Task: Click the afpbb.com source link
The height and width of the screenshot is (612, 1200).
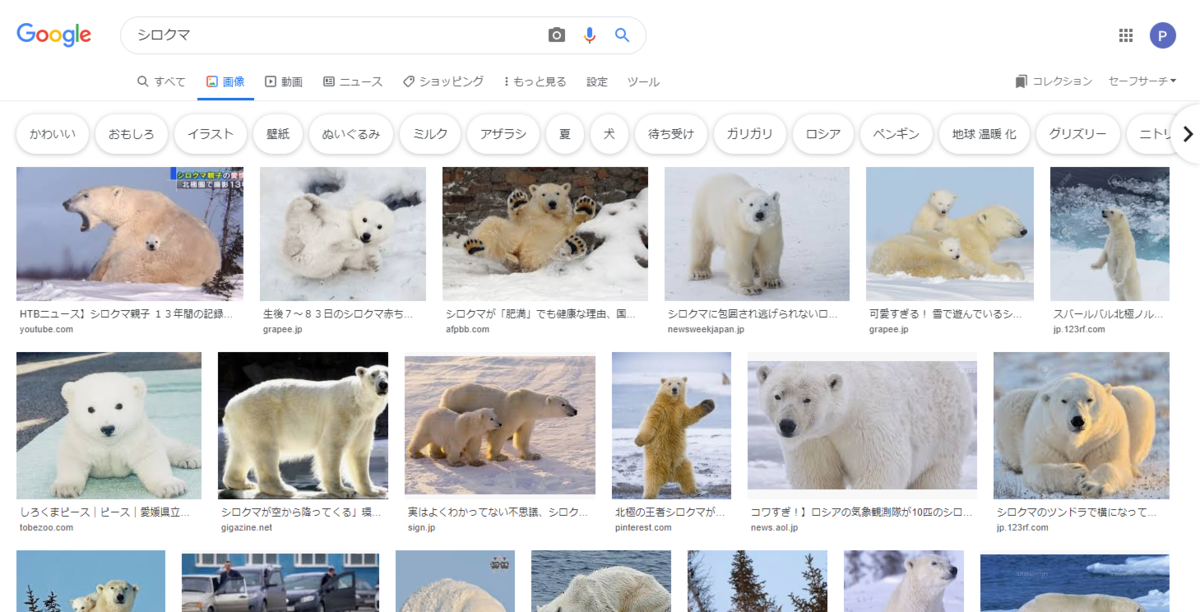Action: pos(468,329)
